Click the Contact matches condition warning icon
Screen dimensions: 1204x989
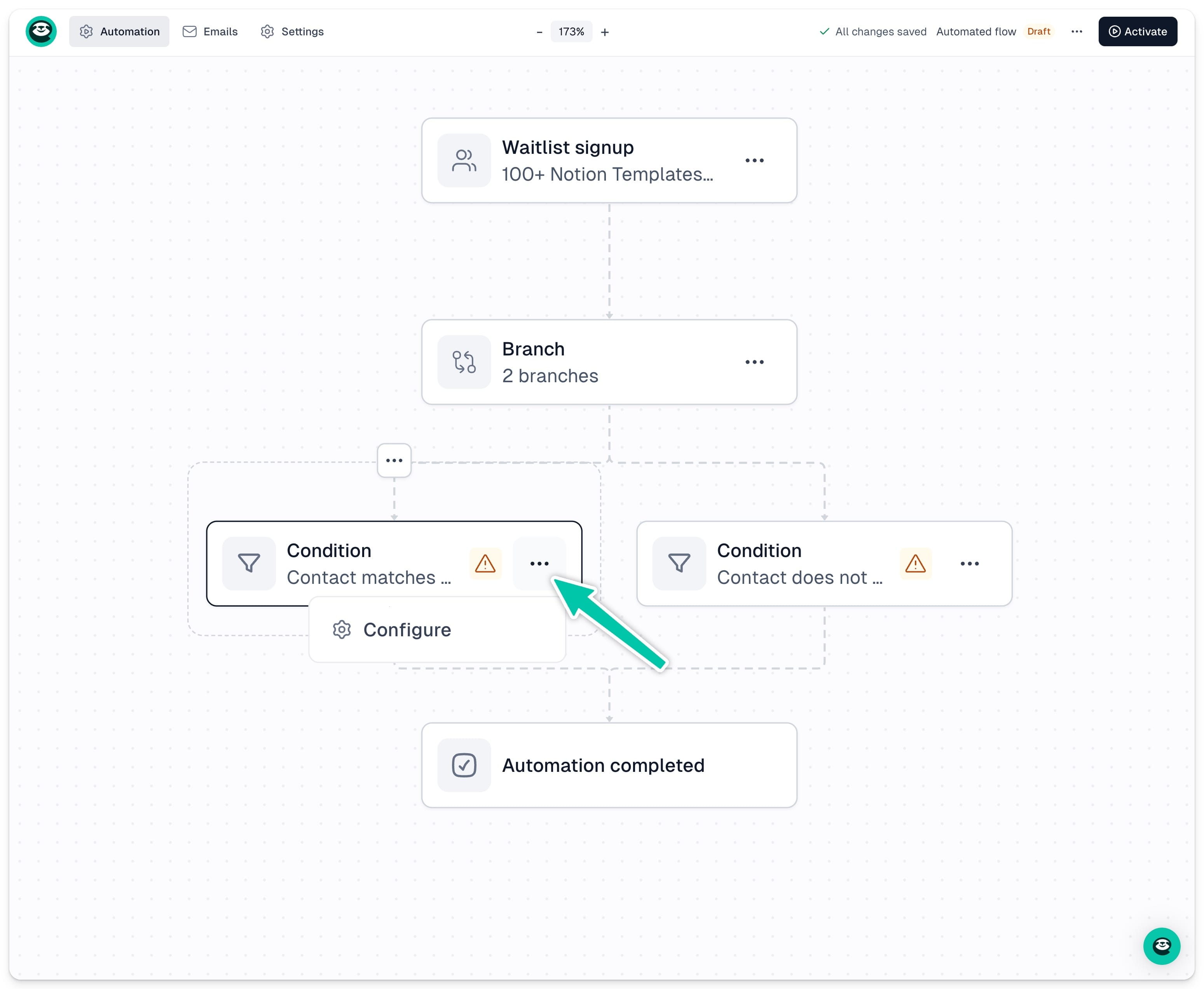(485, 563)
